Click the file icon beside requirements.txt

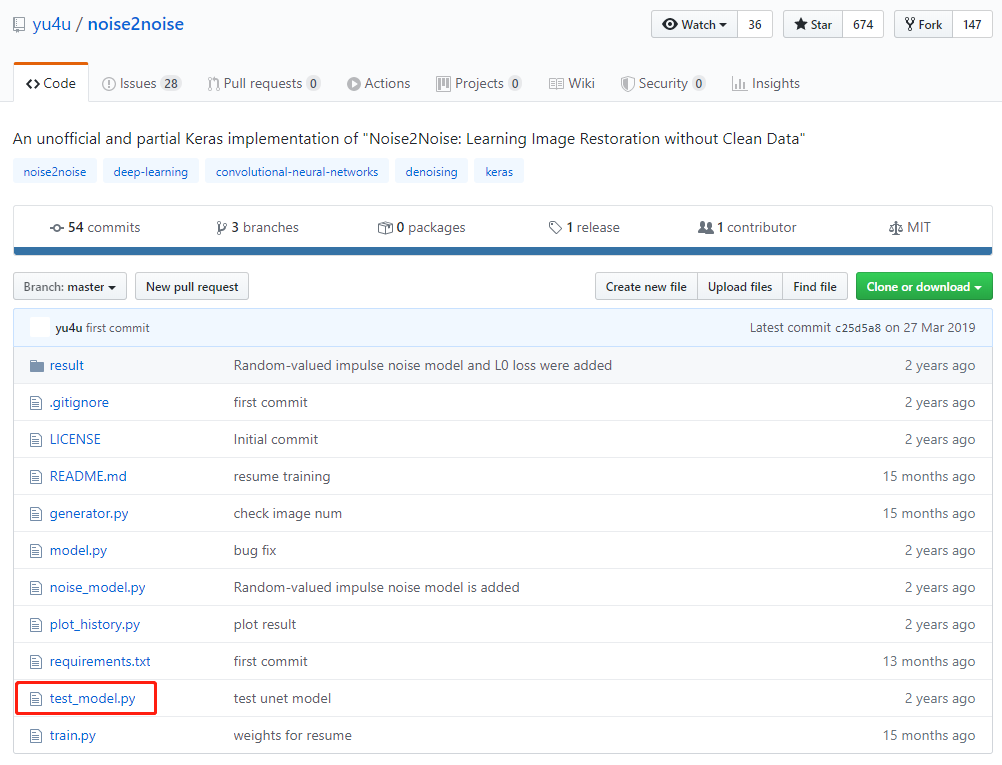pyautogui.click(x=36, y=662)
